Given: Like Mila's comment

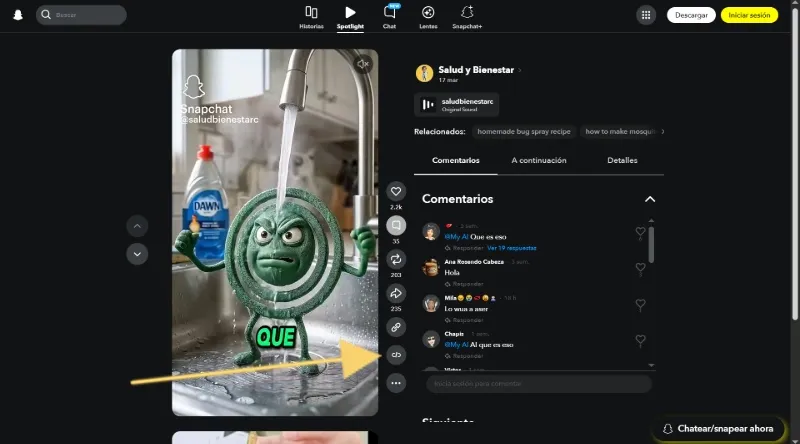Looking at the screenshot, I should [x=640, y=304].
